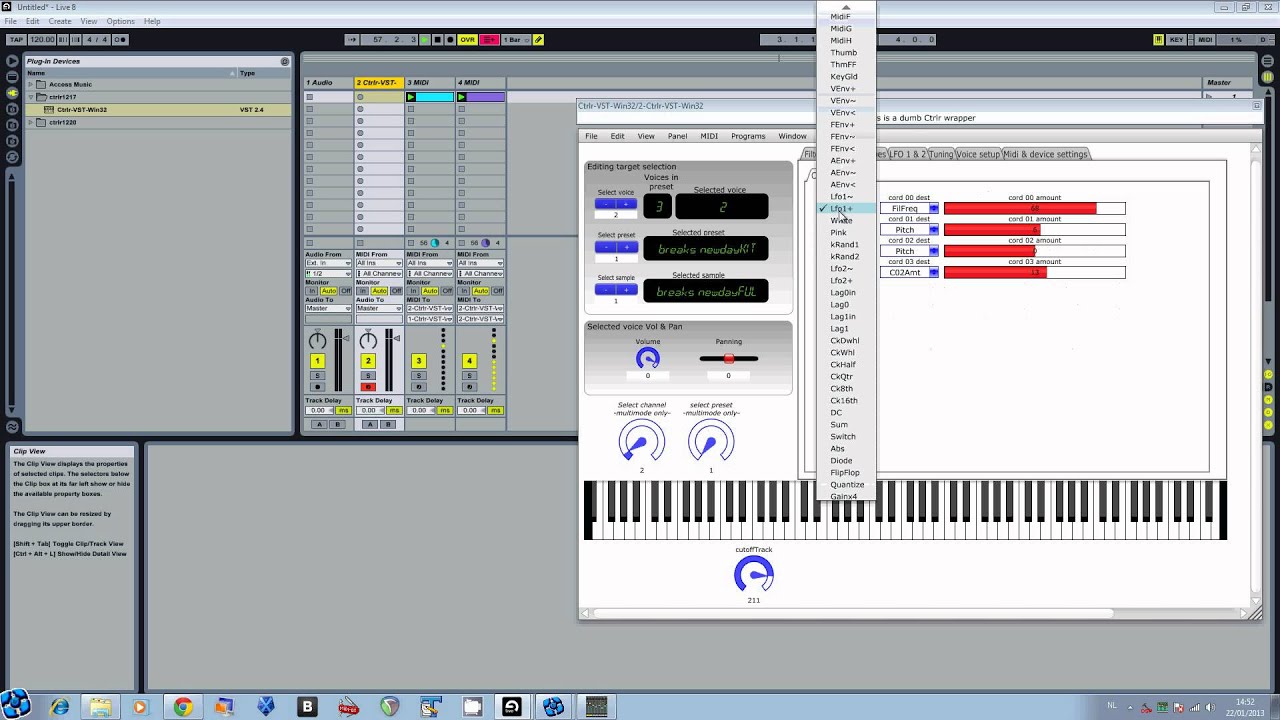Select Ctrlr-VST-Win32 plug-in entry
The height and width of the screenshot is (720, 1280).
158,110
